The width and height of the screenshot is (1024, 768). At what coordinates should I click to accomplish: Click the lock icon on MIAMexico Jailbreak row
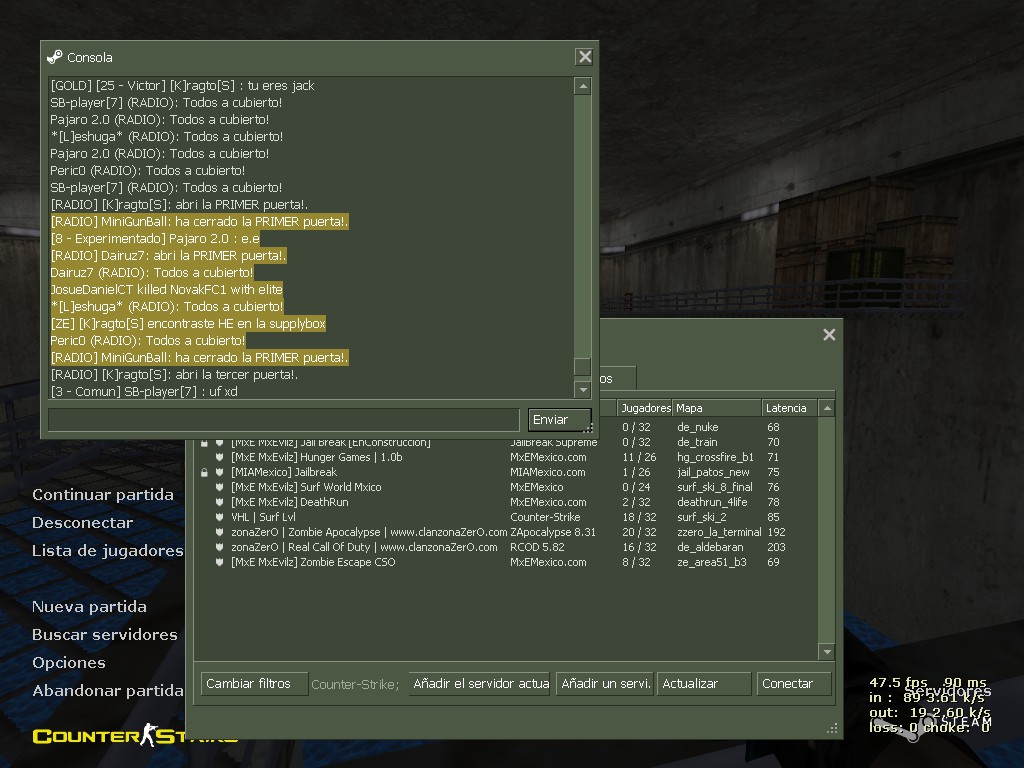click(x=204, y=472)
